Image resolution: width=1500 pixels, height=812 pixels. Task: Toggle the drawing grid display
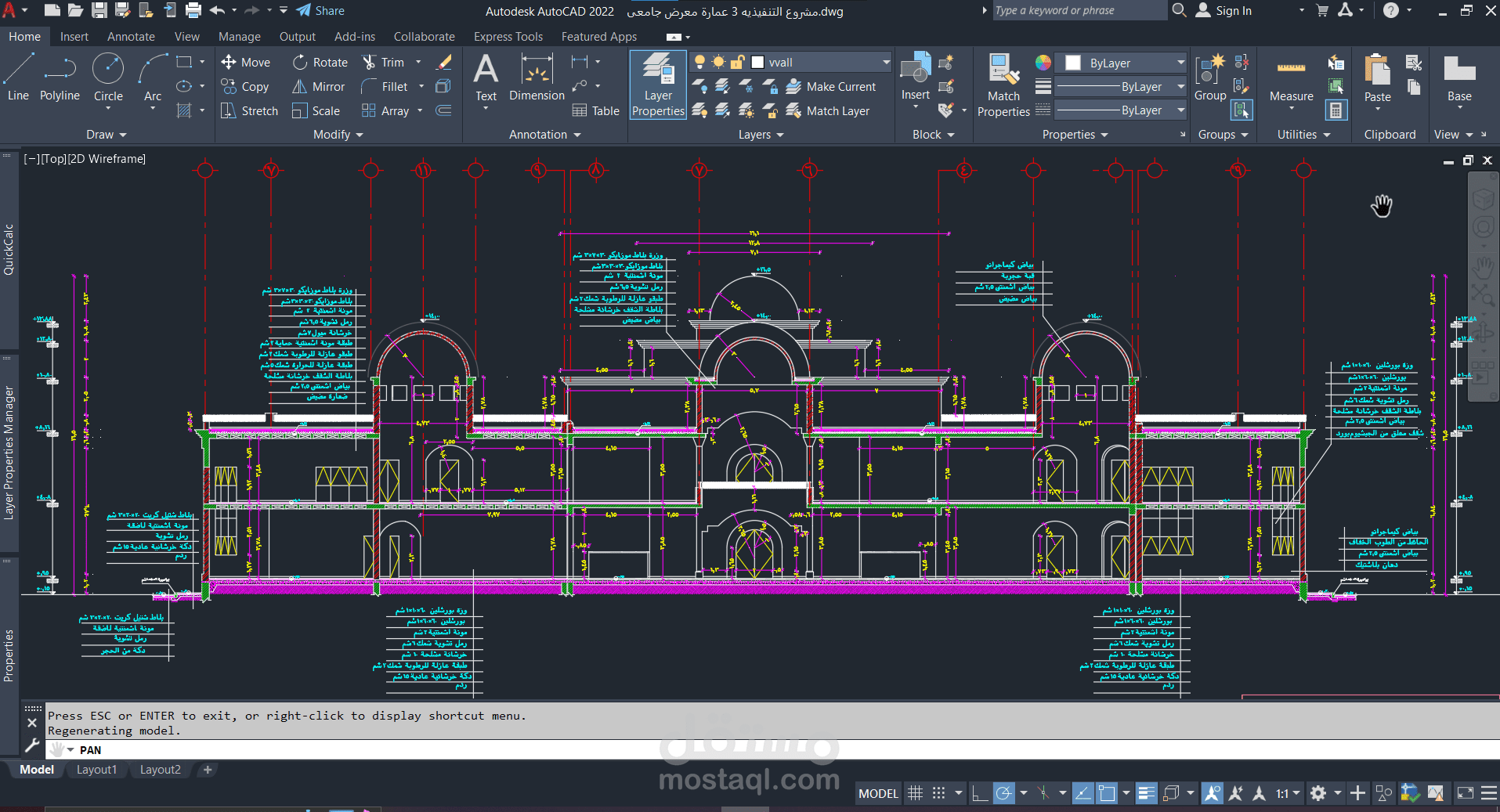915,793
